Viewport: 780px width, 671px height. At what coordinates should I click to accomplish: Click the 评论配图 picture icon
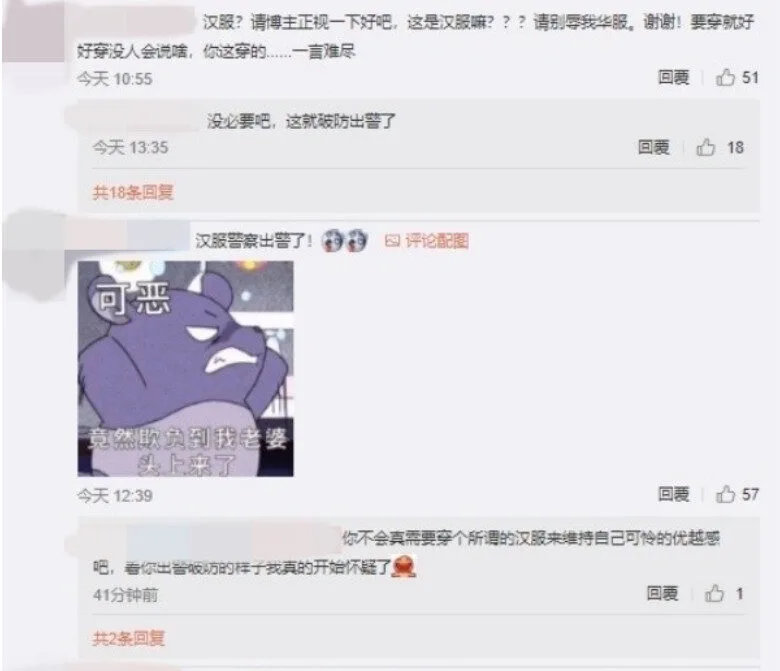tap(392, 241)
